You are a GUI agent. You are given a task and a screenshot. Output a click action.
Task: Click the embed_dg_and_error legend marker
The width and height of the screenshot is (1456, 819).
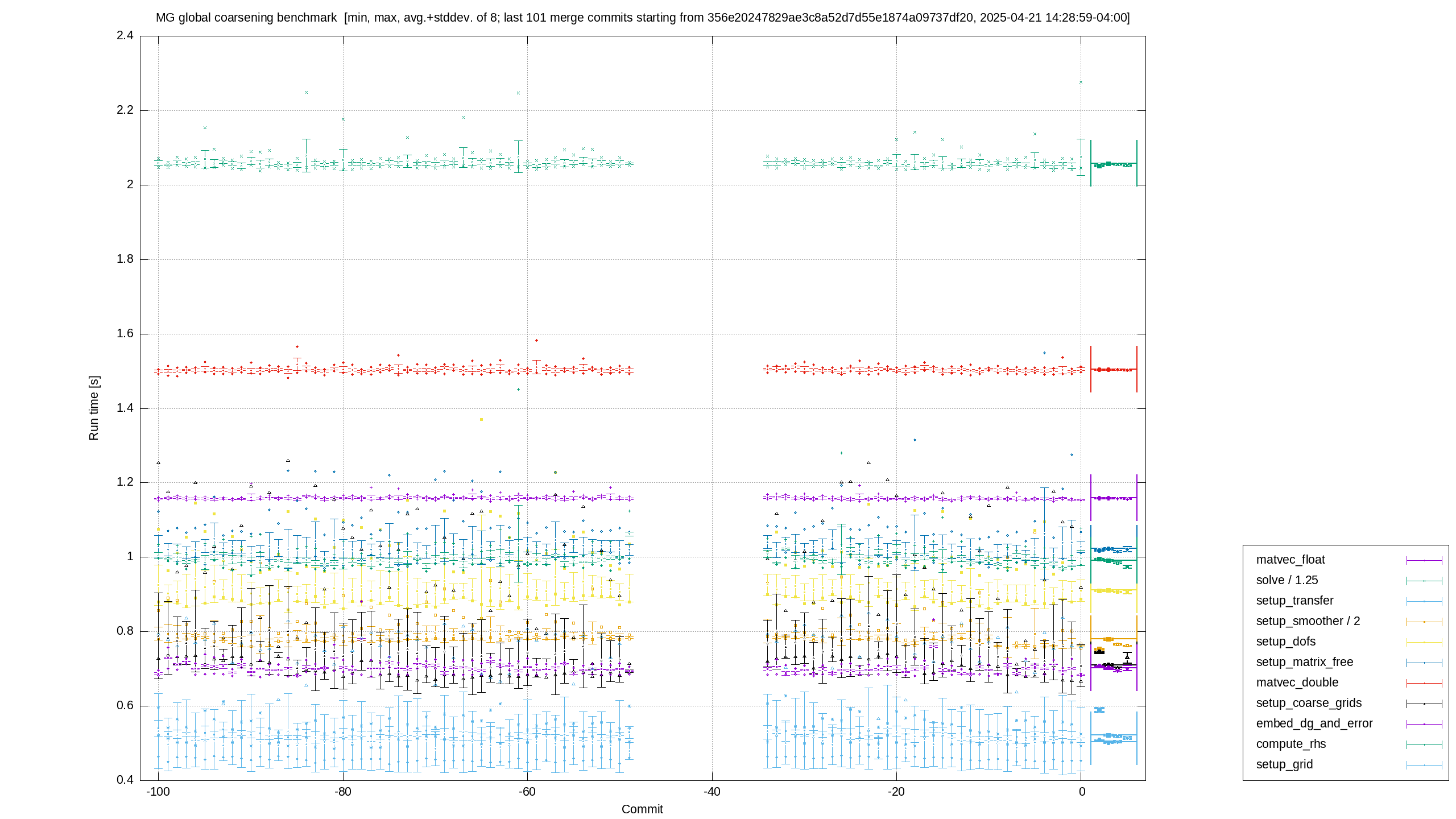pyautogui.click(x=1424, y=724)
